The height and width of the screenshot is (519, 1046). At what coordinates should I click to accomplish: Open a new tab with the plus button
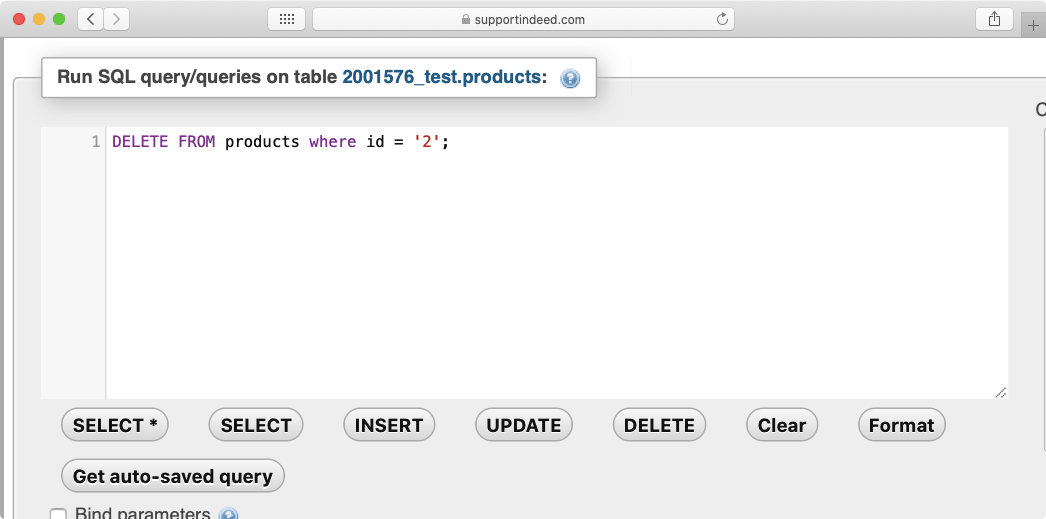point(1033,25)
